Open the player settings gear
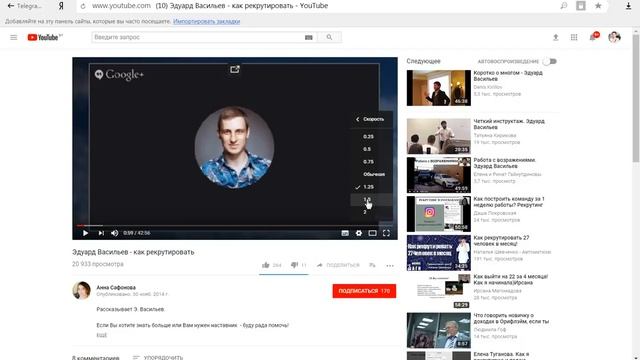Image resolution: width=640 pixels, height=360 pixels. [x=359, y=233]
